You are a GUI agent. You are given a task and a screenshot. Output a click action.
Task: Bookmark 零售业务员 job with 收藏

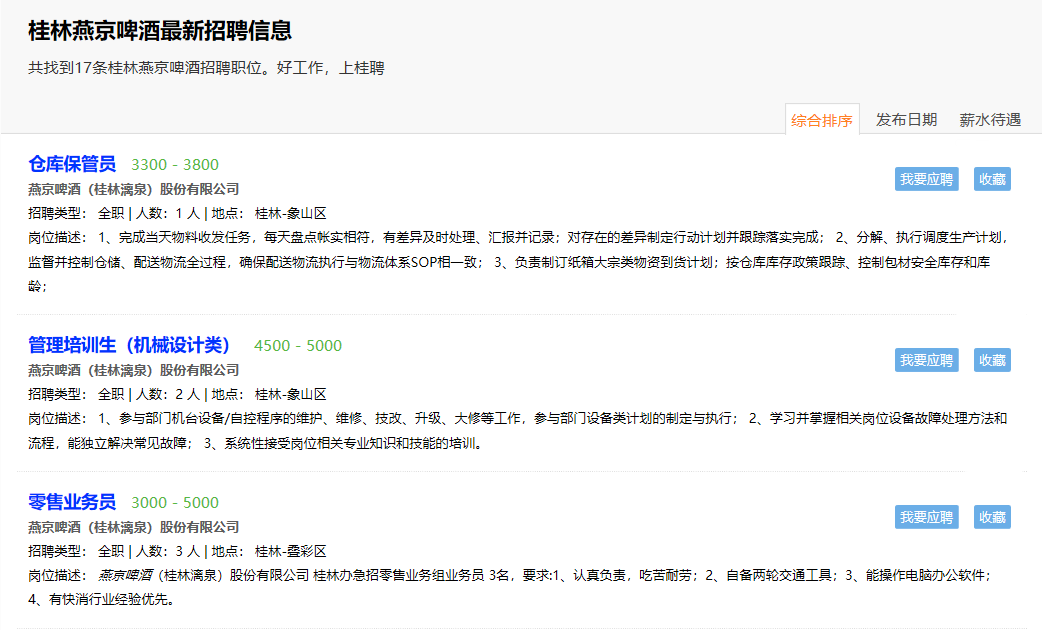pyautogui.click(x=992, y=517)
